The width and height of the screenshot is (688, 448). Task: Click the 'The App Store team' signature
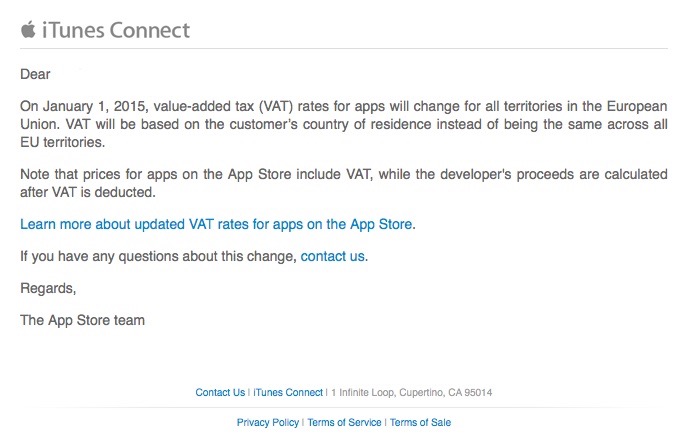coord(82,320)
